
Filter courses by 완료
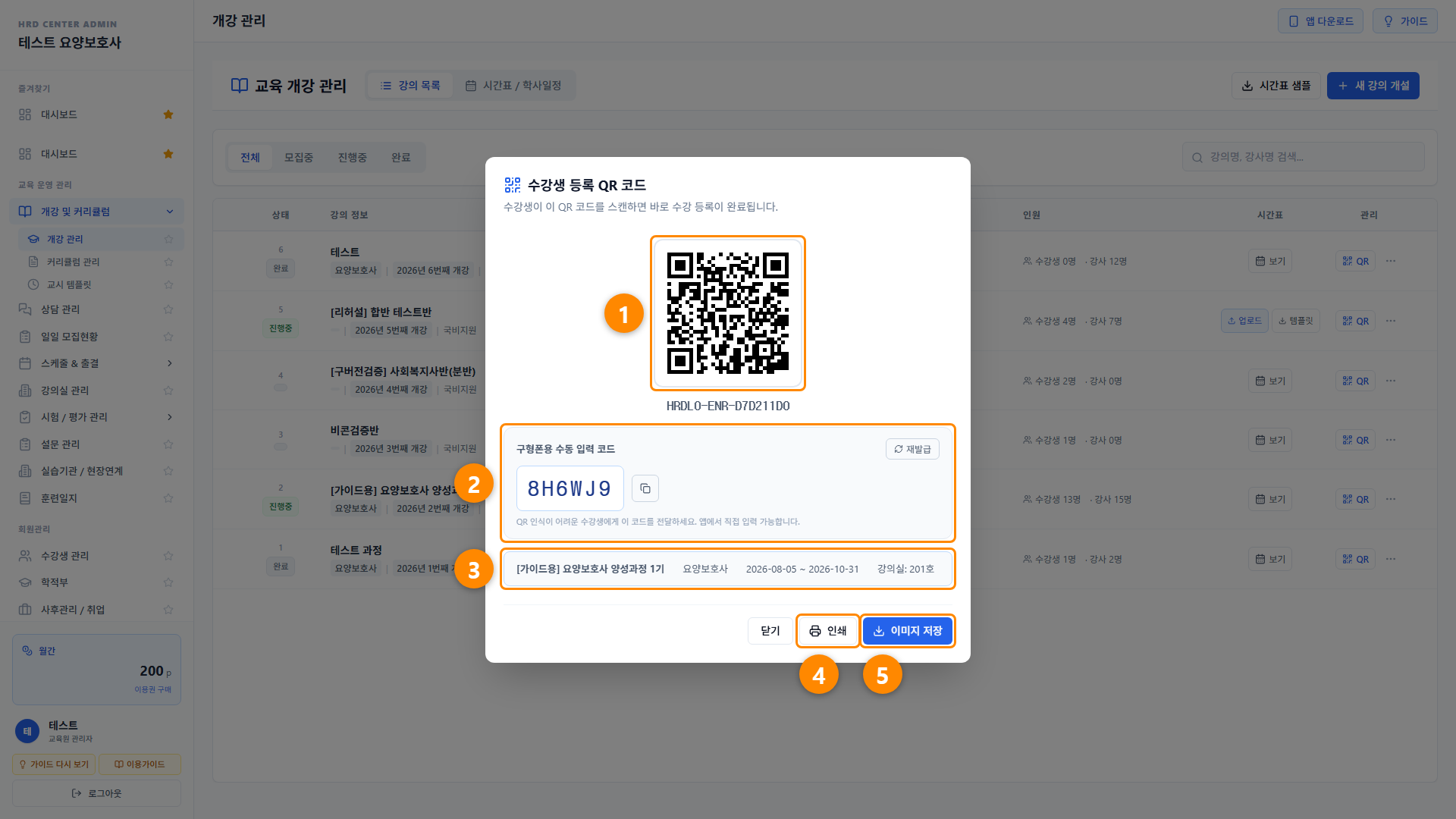pyautogui.click(x=401, y=158)
